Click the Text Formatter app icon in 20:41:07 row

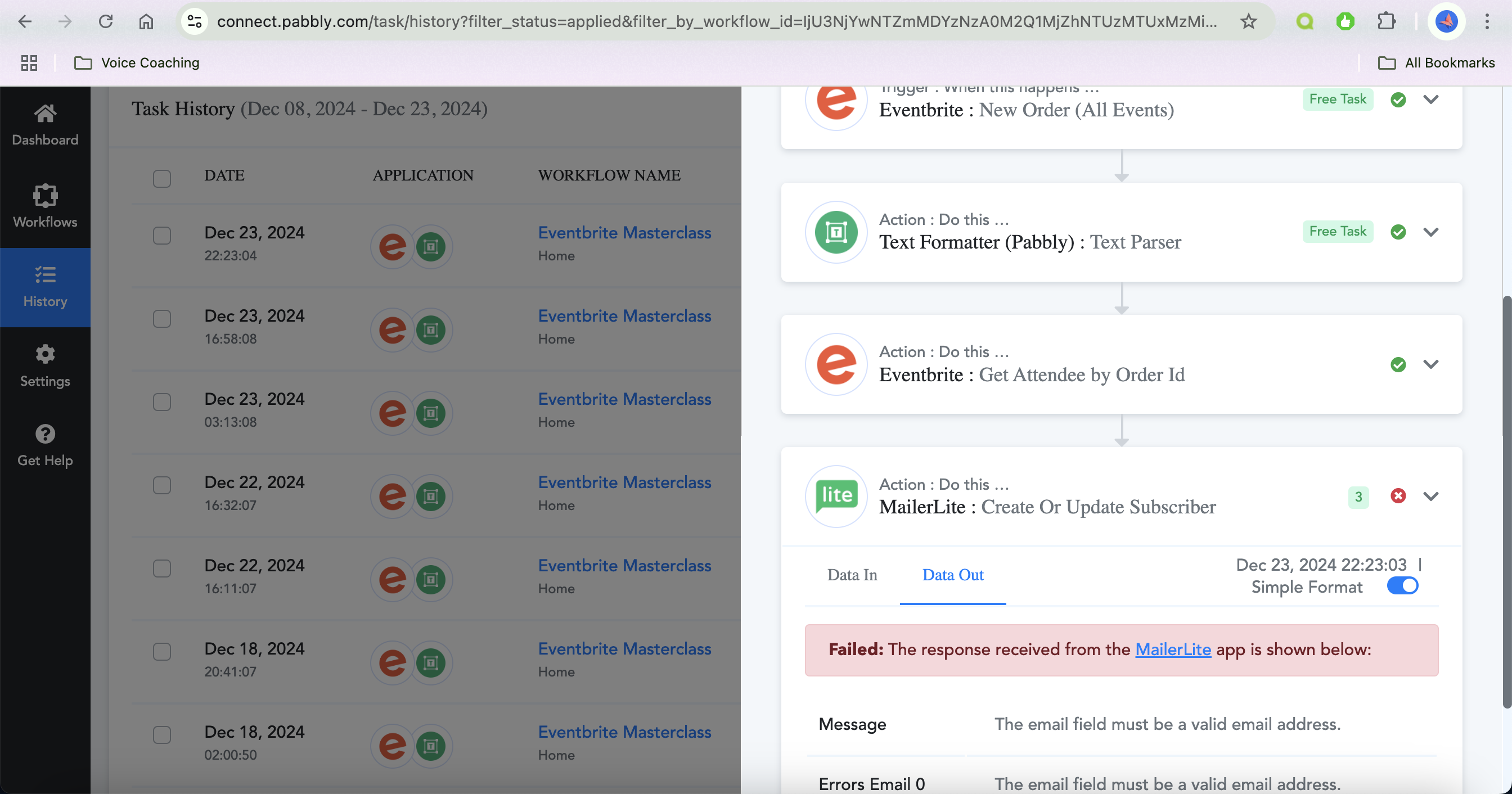click(431, 663)
